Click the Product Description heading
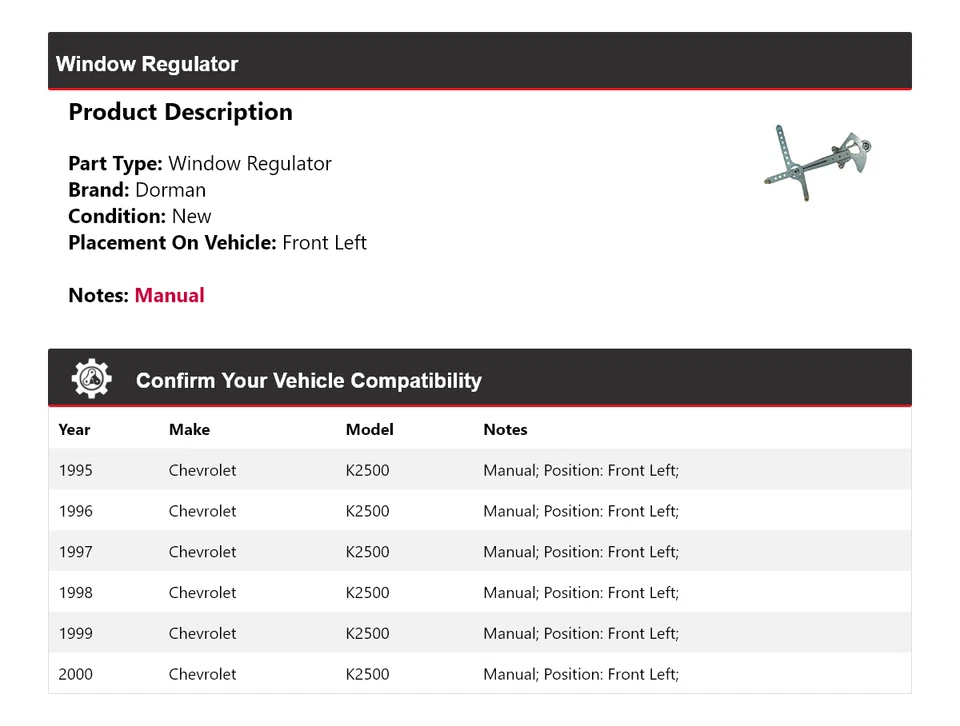Screen dimensions: 960x726 180,112
